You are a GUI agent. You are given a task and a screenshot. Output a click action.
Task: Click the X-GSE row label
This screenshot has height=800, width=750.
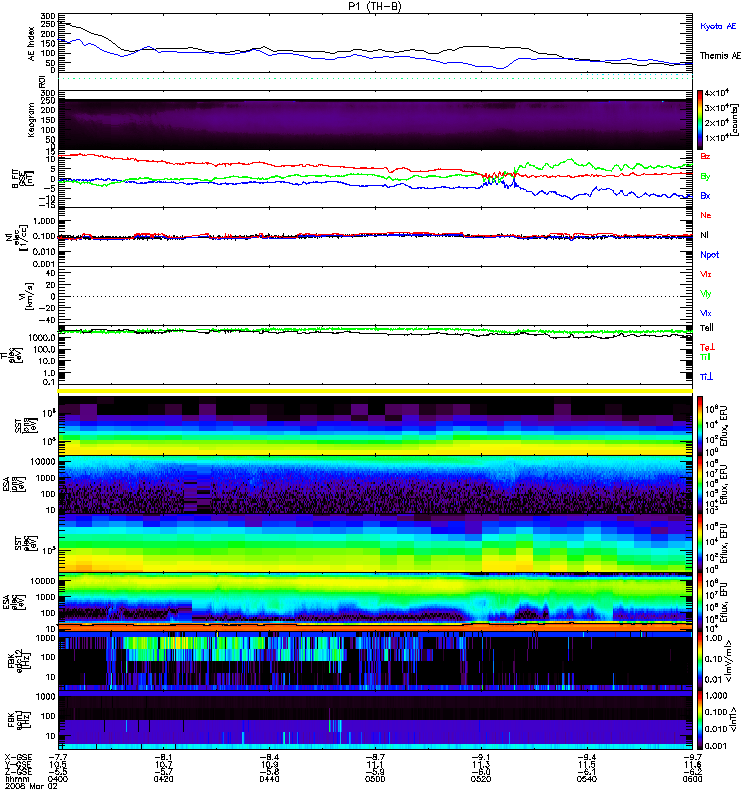pos(18,757)
